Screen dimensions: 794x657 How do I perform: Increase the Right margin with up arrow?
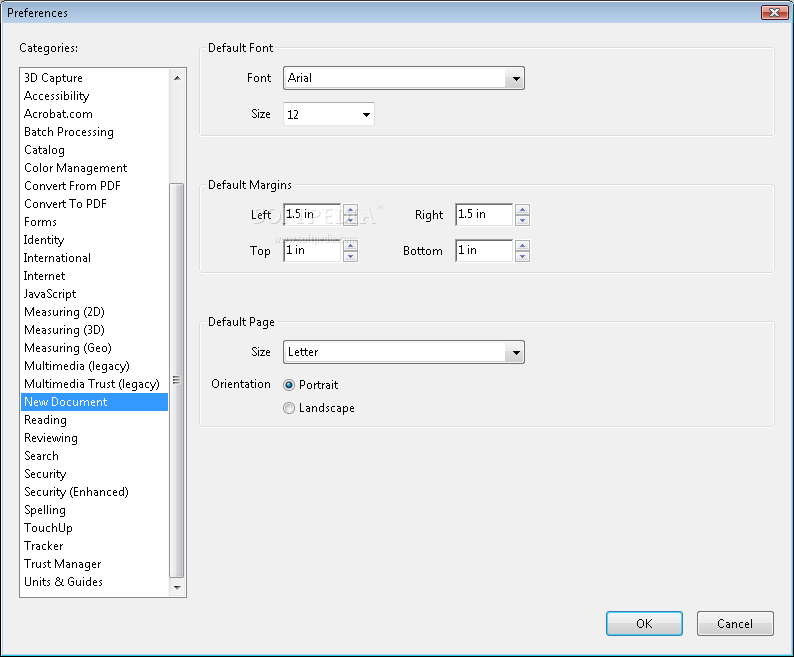(523, 210)
